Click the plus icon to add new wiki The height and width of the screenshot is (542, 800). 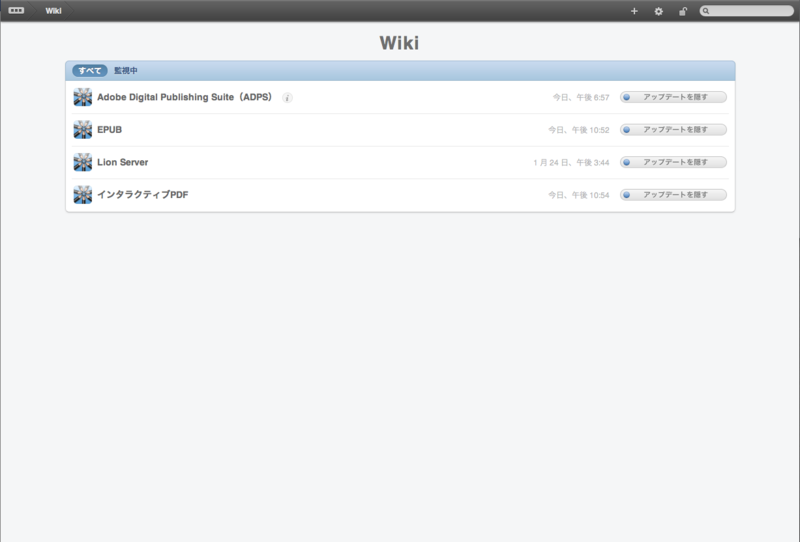pos(634,11)
